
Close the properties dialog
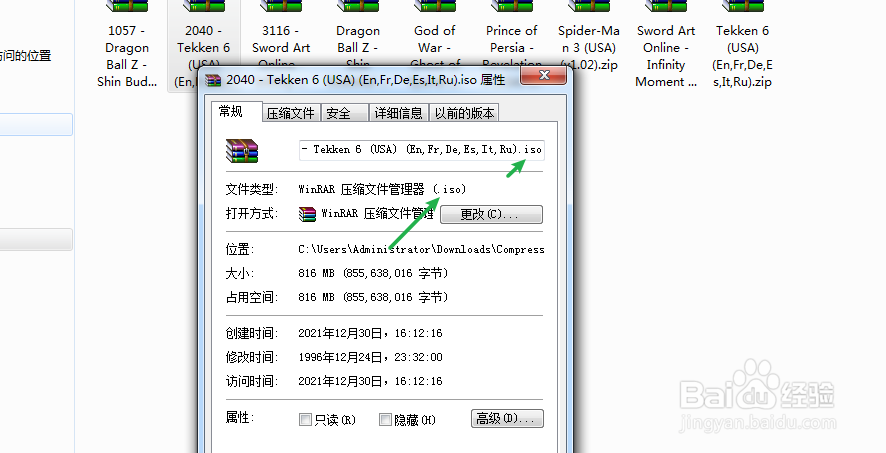[x=544, y=75]
